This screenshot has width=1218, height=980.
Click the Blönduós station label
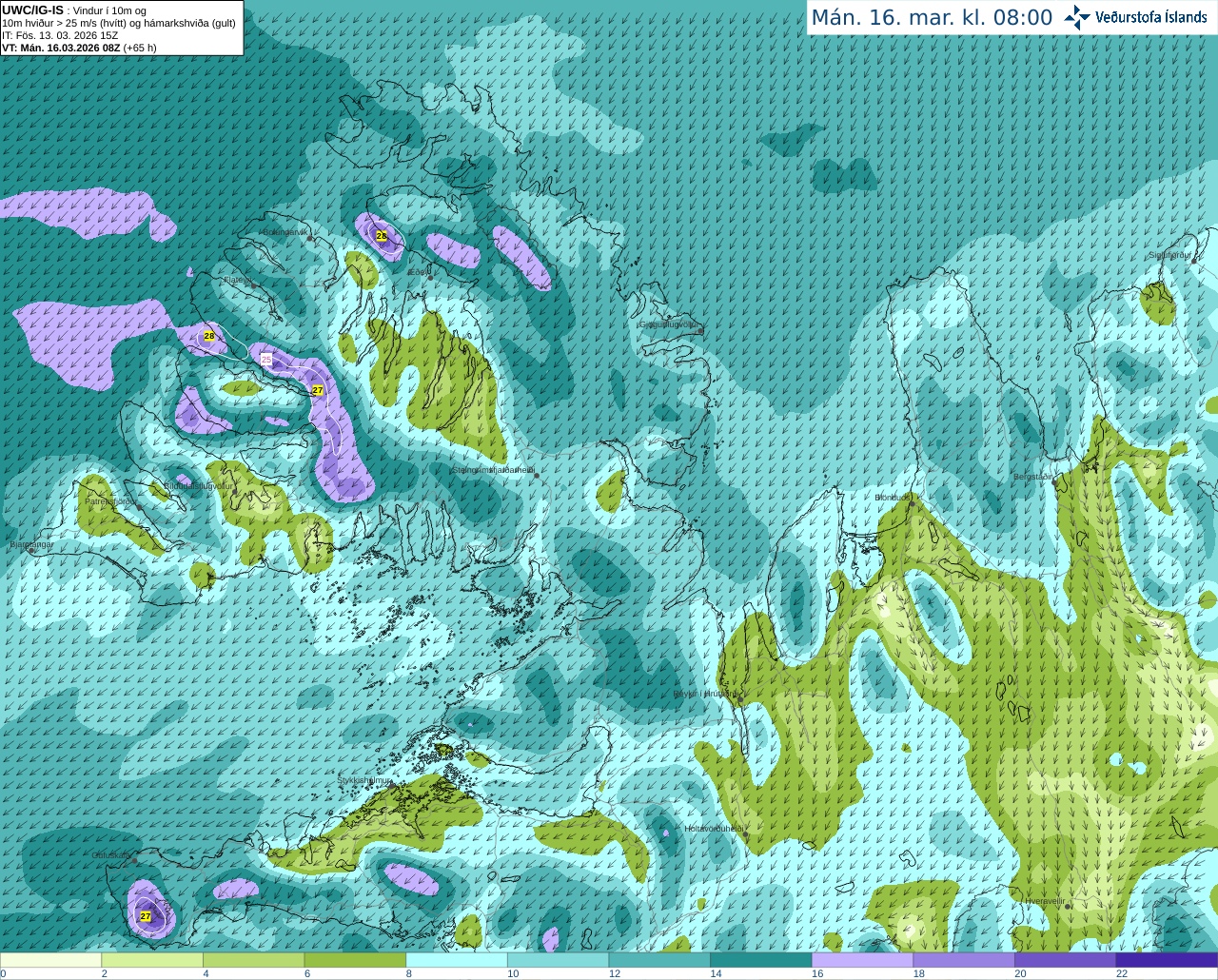point(894,498)
